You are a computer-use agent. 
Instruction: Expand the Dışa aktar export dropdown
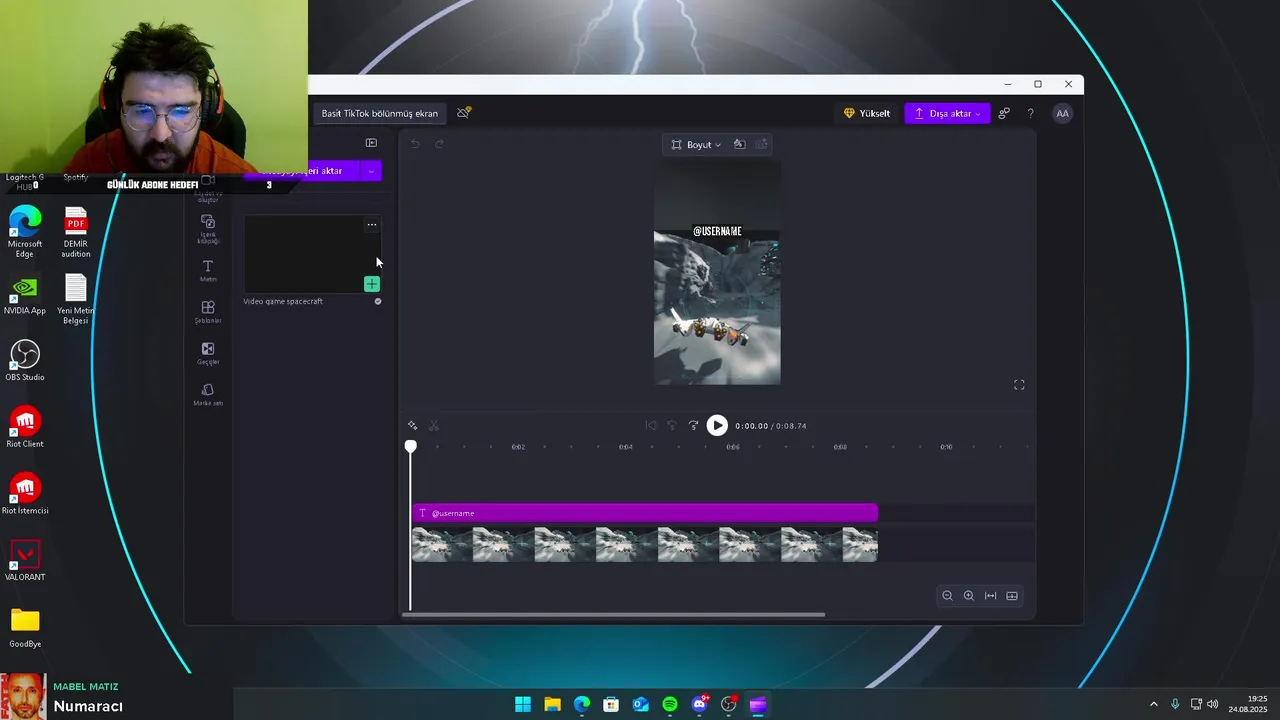pos(978,114)
